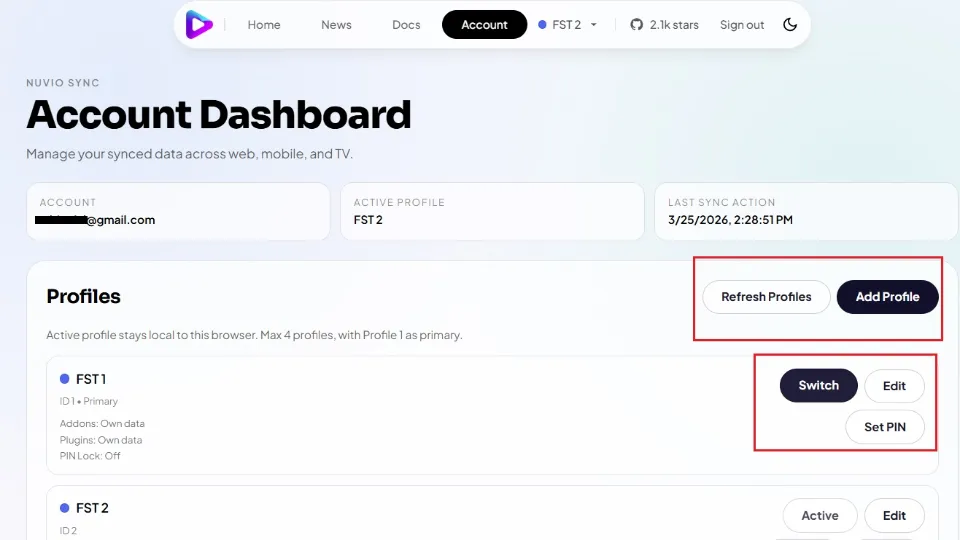Open the Docs page

[406, 25]
